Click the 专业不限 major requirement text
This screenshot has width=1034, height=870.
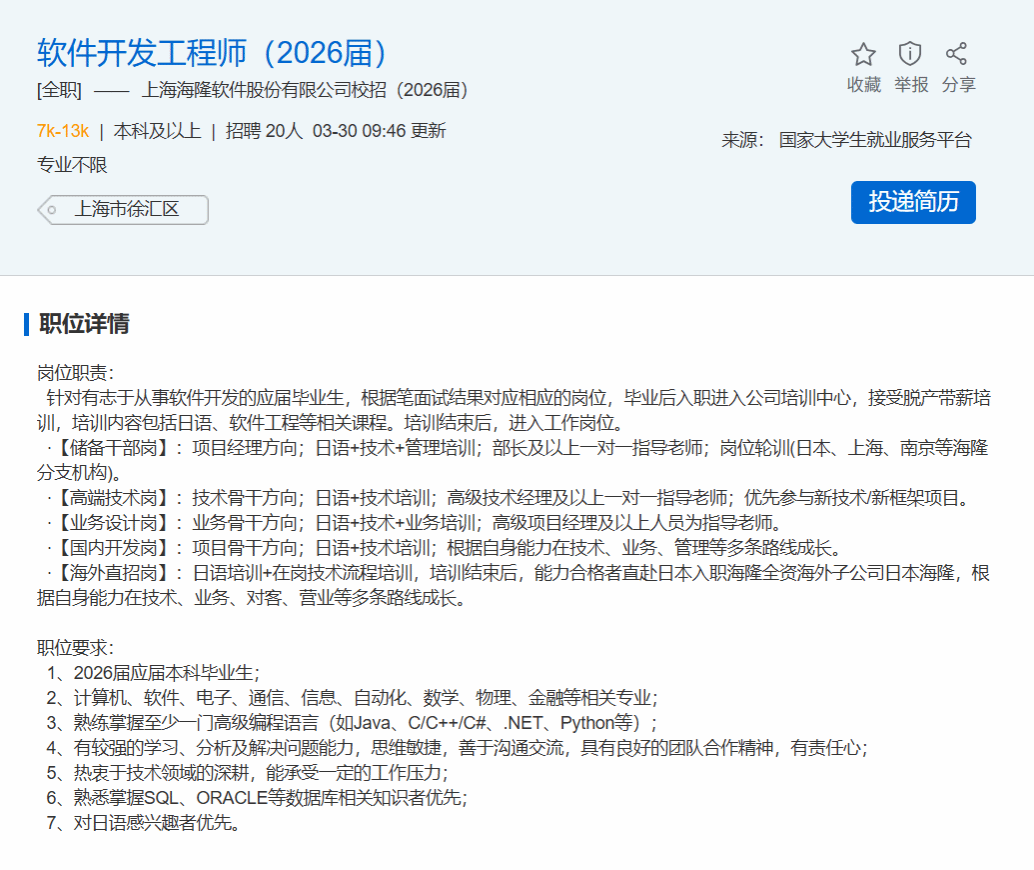[72, 165]
